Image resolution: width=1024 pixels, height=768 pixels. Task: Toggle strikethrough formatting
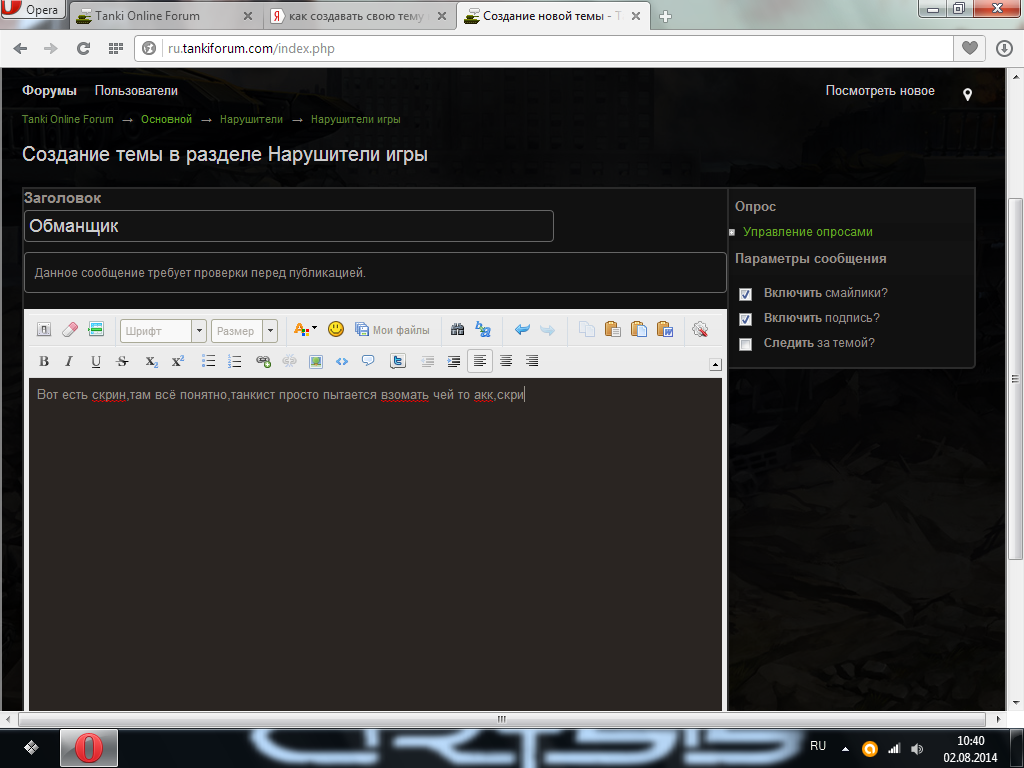click(x=122, y=361)
